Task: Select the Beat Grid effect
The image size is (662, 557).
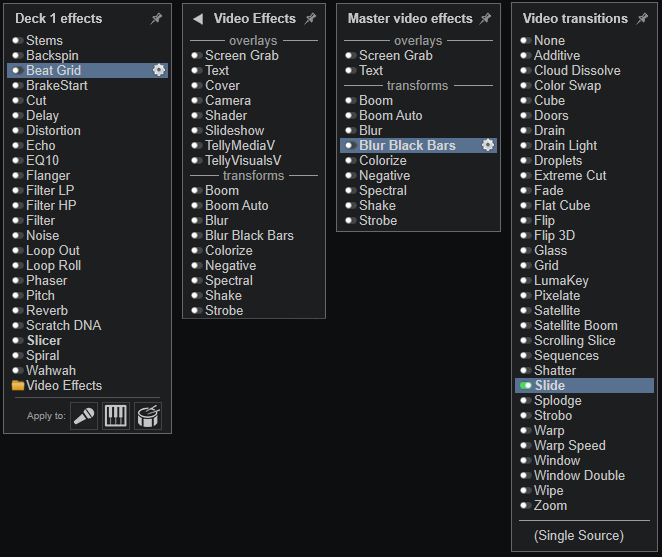Action: pyautogui.click(x=87, y=70)
